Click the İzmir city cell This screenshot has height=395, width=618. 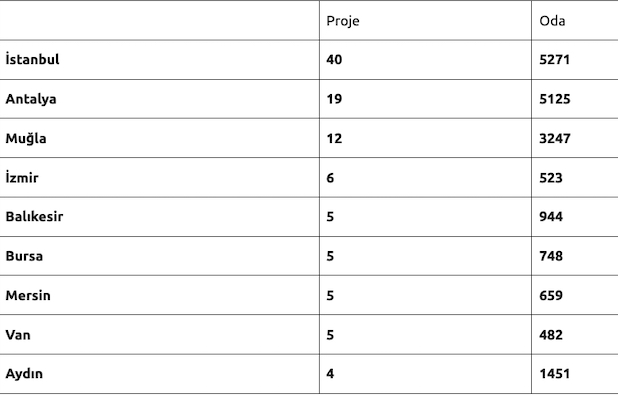click(22, 177)
